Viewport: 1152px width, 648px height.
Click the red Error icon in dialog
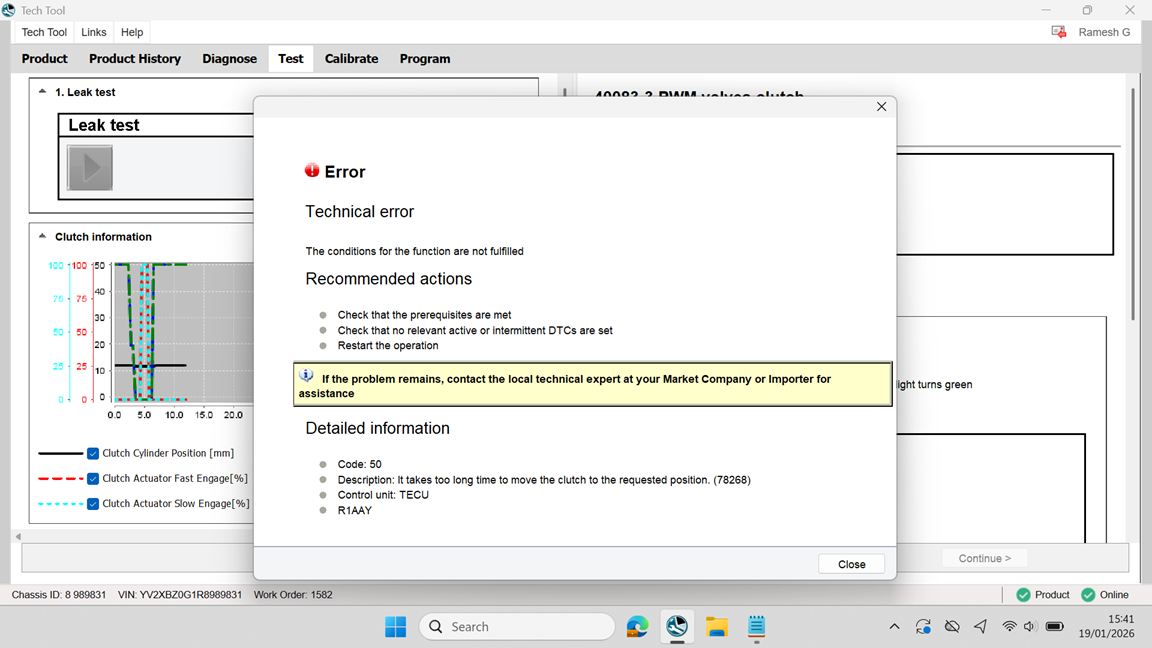pos(312,170)
